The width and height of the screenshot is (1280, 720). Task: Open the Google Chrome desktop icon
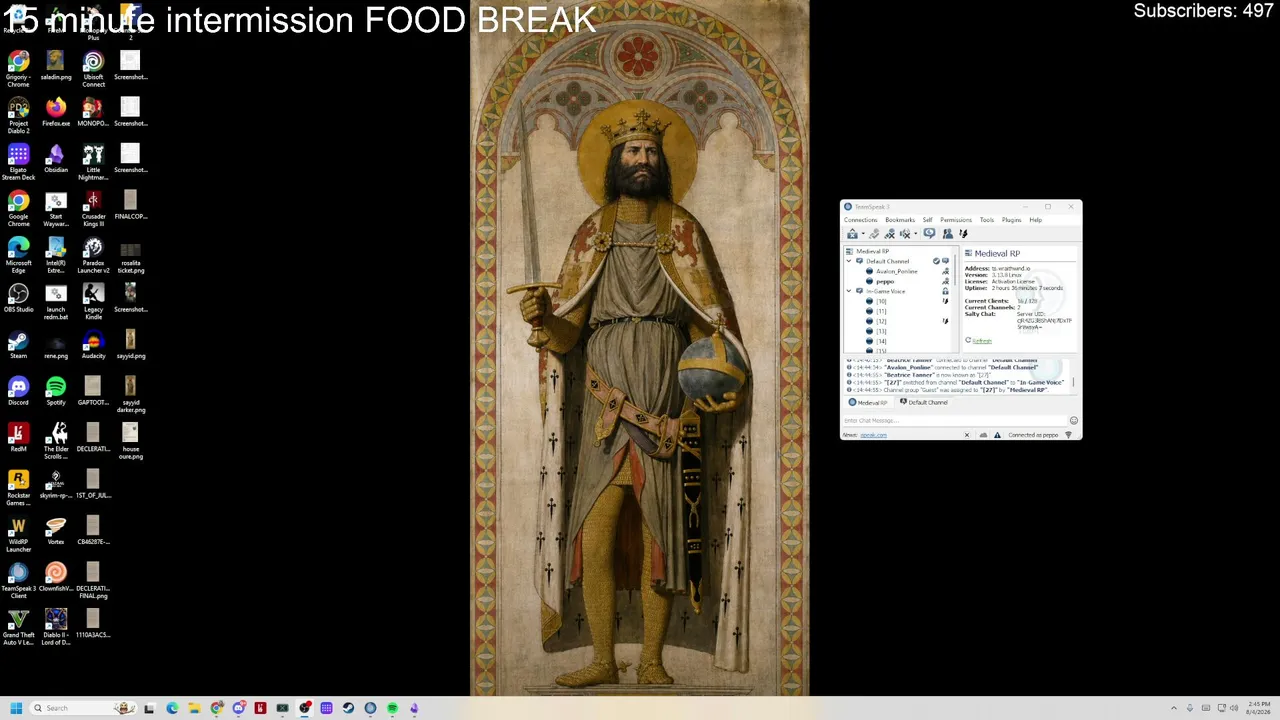tap(18, 208)
